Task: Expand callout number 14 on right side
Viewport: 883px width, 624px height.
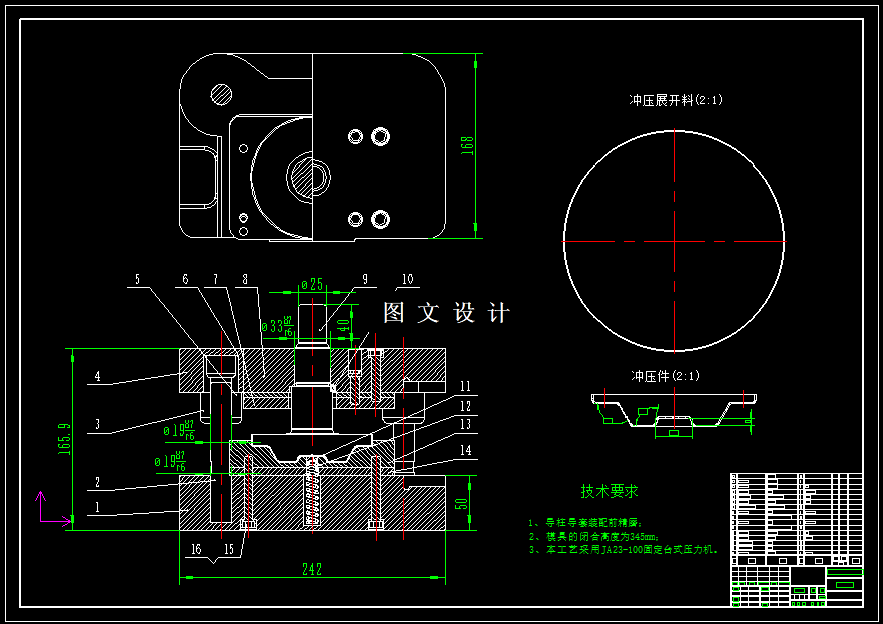Action: coord(465,451)
